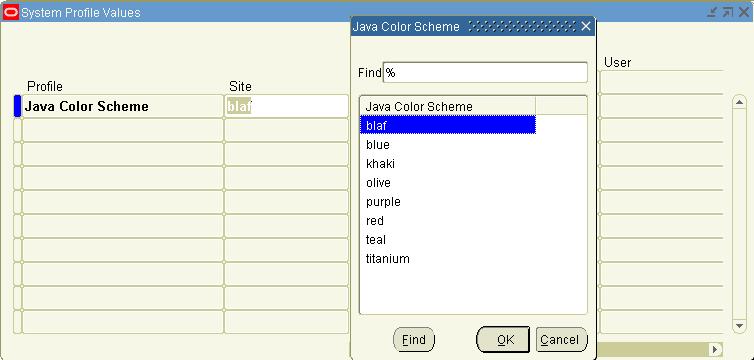Click the horizontal scrollbar right arrow

716,349
